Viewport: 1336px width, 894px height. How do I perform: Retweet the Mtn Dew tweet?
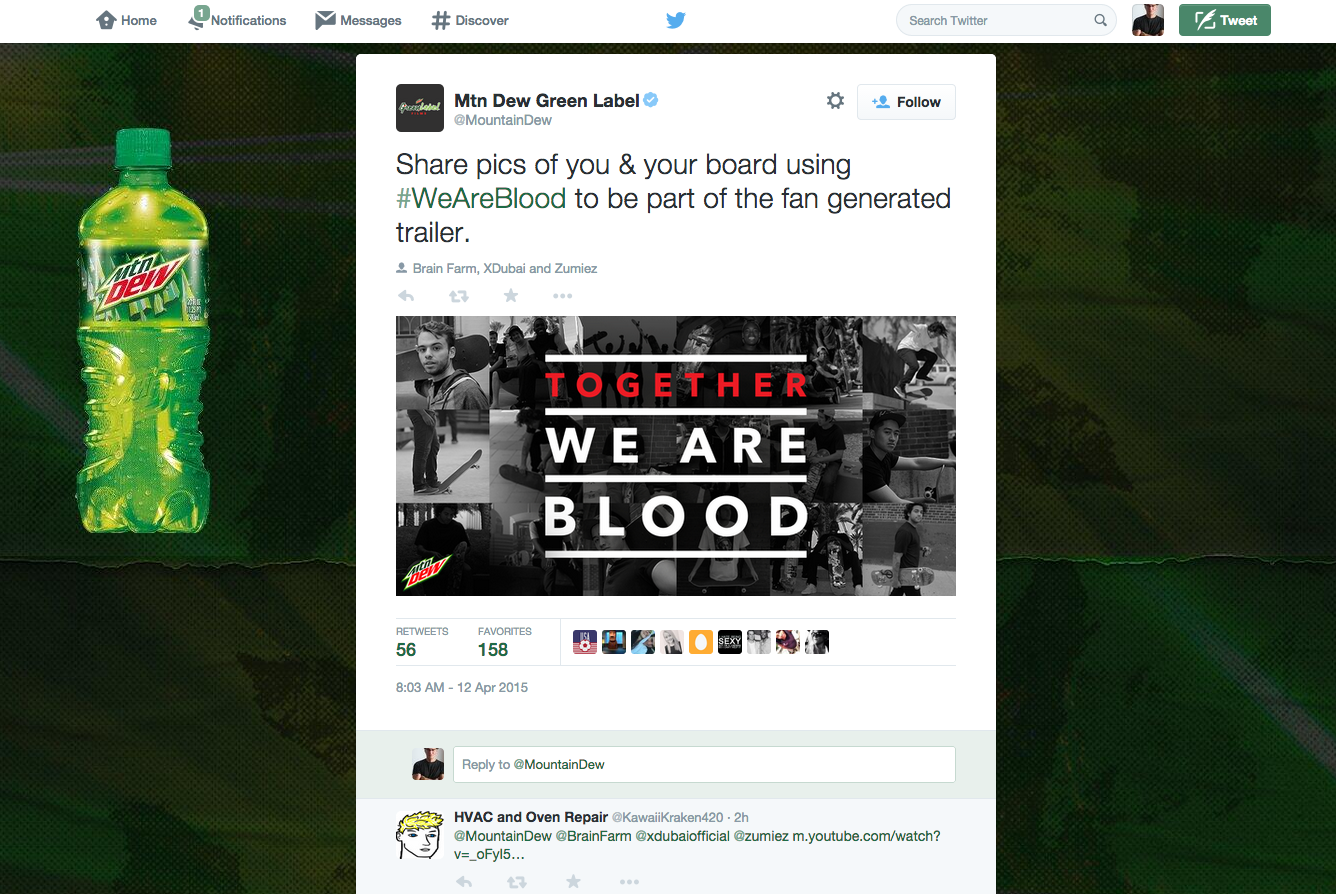[459, 296]
